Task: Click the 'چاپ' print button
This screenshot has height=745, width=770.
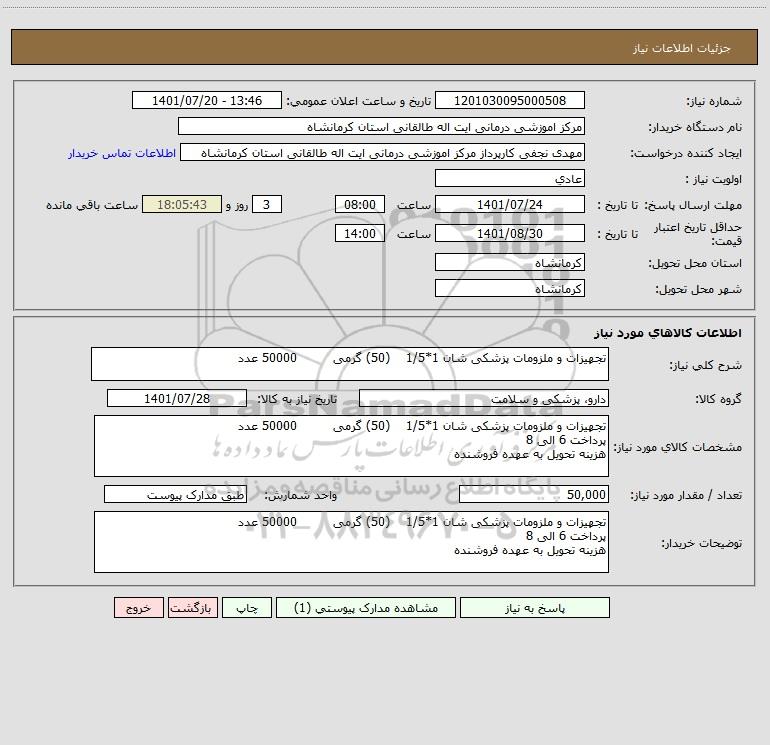Action: pos(247,608)
